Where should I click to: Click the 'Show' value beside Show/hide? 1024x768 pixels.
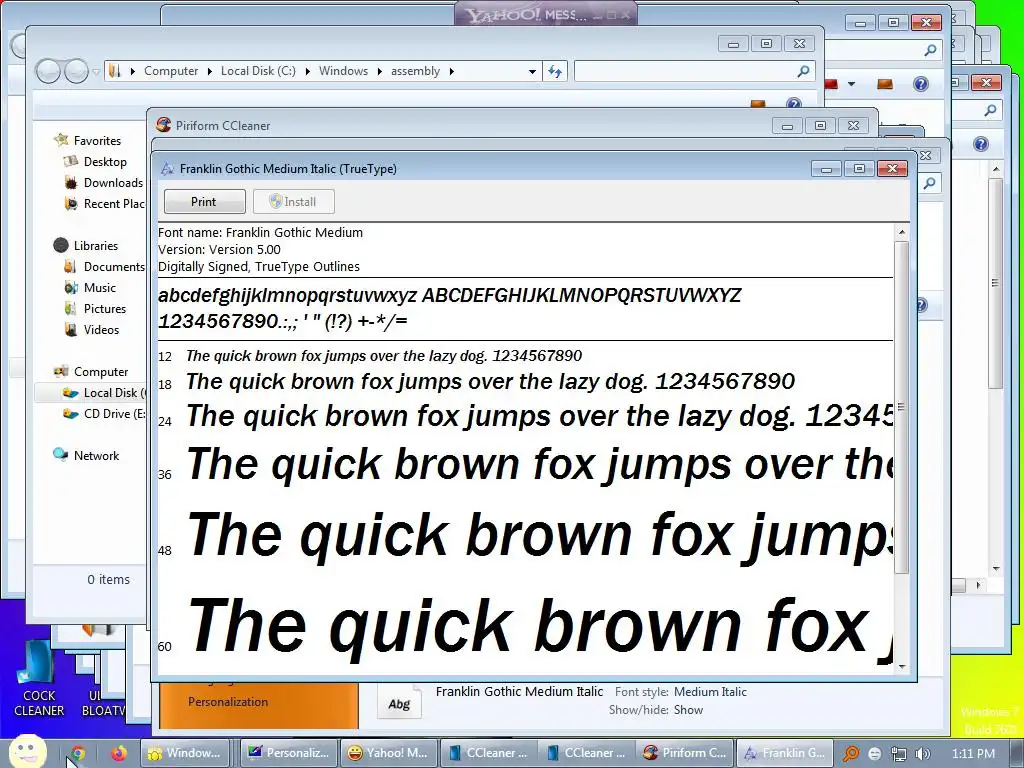pos(688,710)
